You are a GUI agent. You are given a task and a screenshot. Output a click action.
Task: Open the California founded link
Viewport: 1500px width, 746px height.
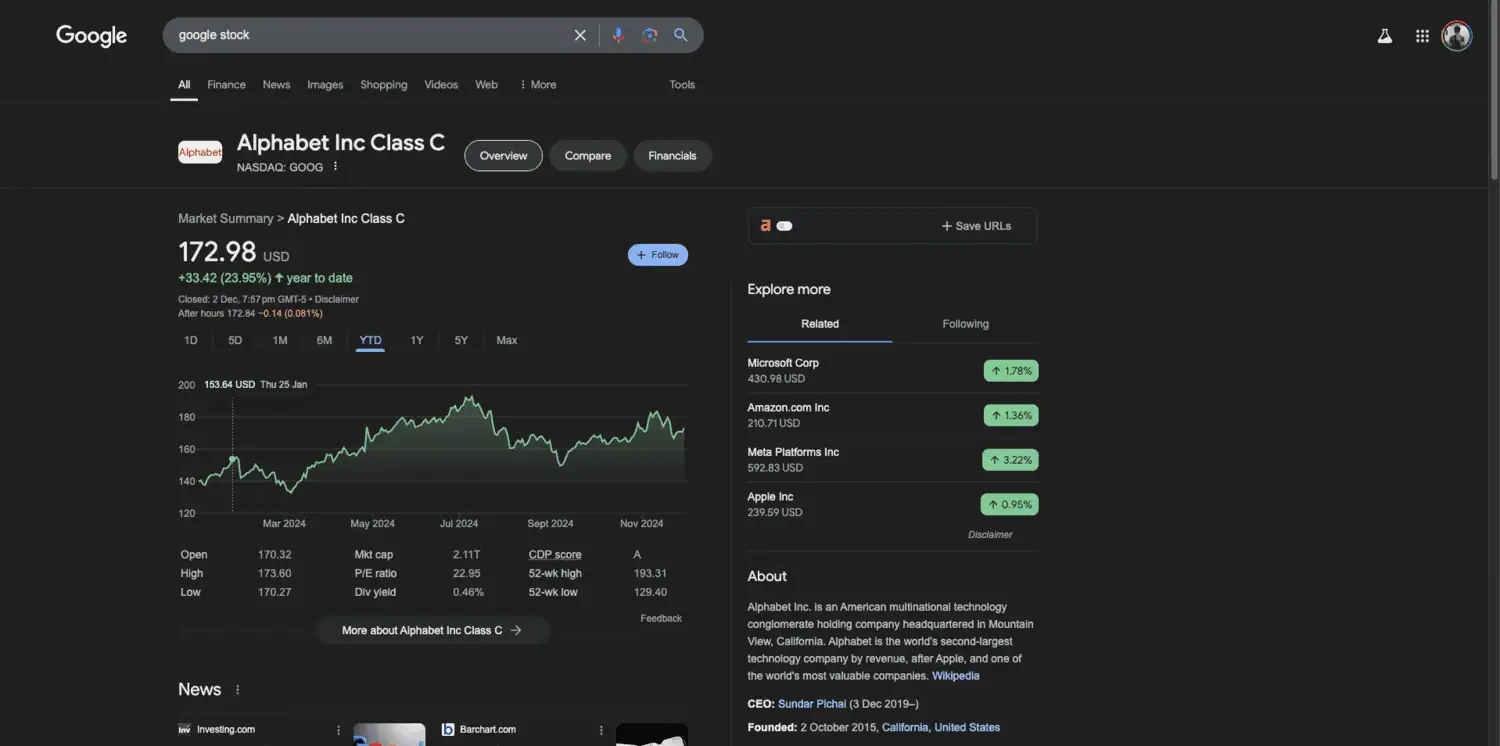click(x=905, y=728)
